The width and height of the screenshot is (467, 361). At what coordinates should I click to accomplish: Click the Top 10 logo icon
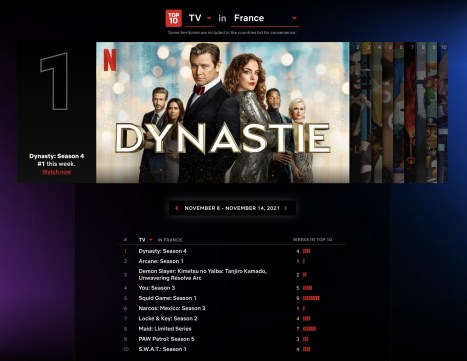pyautogui.click(x=174, y=18)
